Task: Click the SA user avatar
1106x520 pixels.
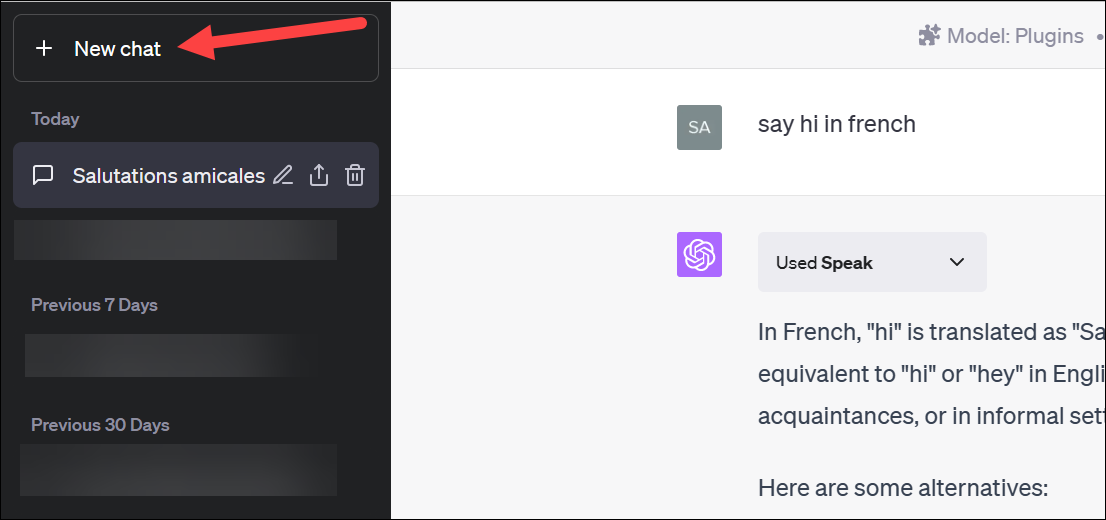Action: pyautogui.click(x=699, y=127)
